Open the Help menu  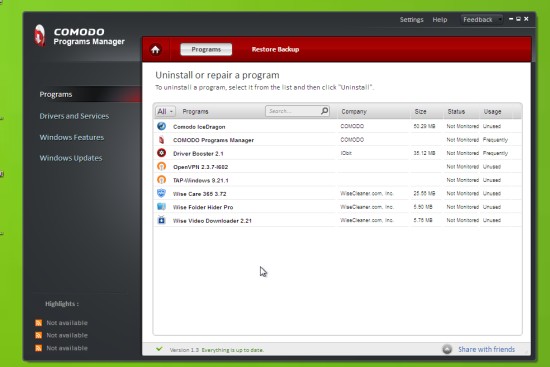pyautogui.click(x=440, y=20)
